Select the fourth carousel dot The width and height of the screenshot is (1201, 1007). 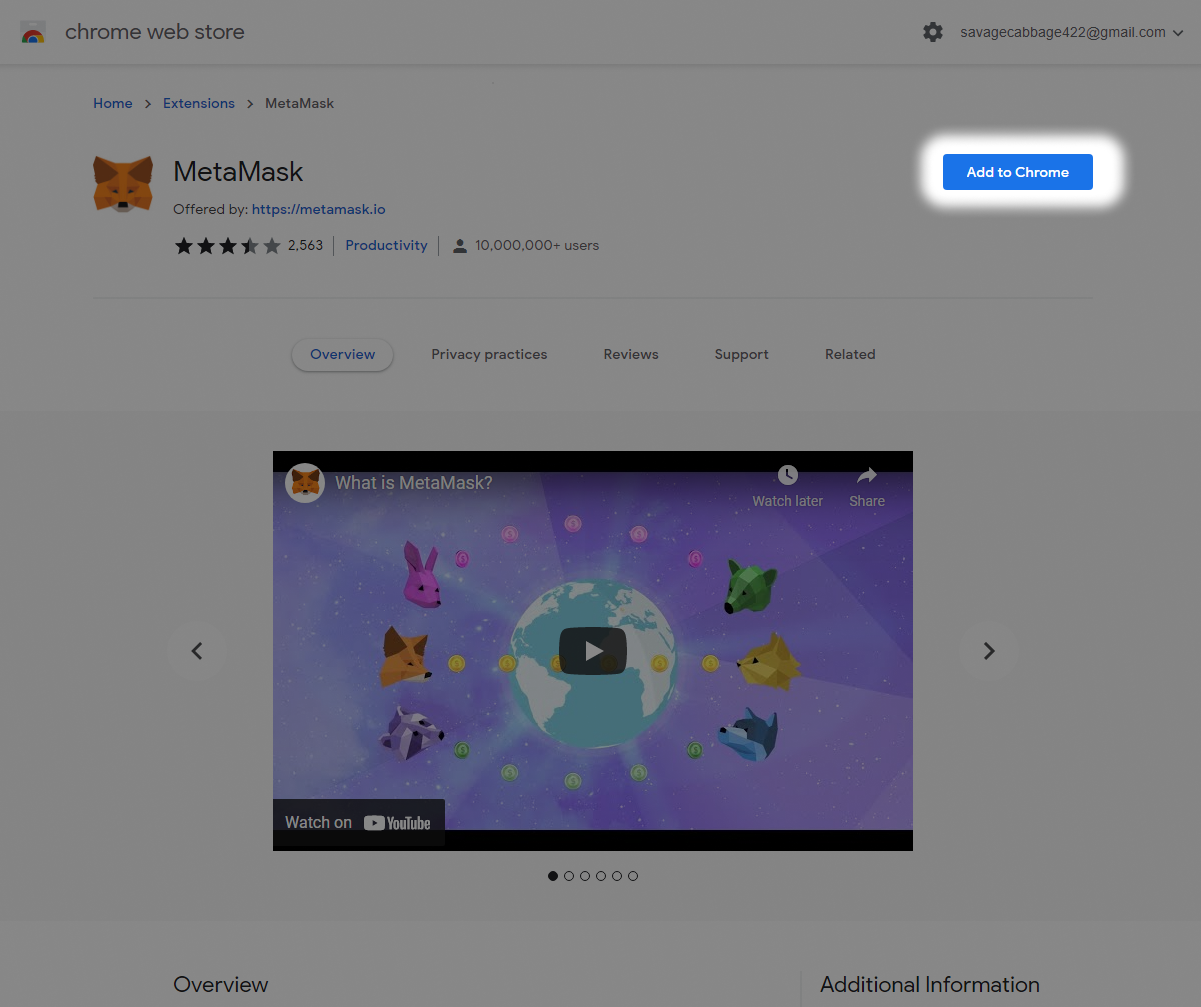(x=601, y=876)
